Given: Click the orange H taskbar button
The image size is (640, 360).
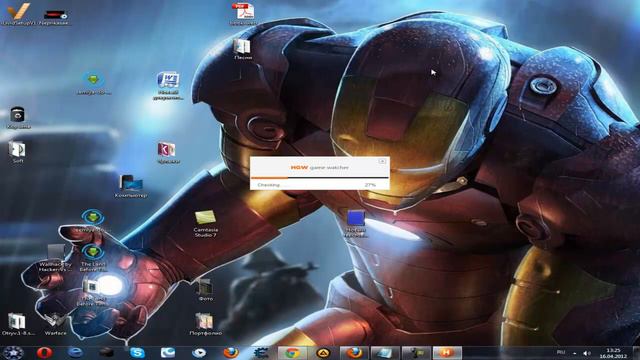Looking at the screenshot, I should [x=447, y=353].
